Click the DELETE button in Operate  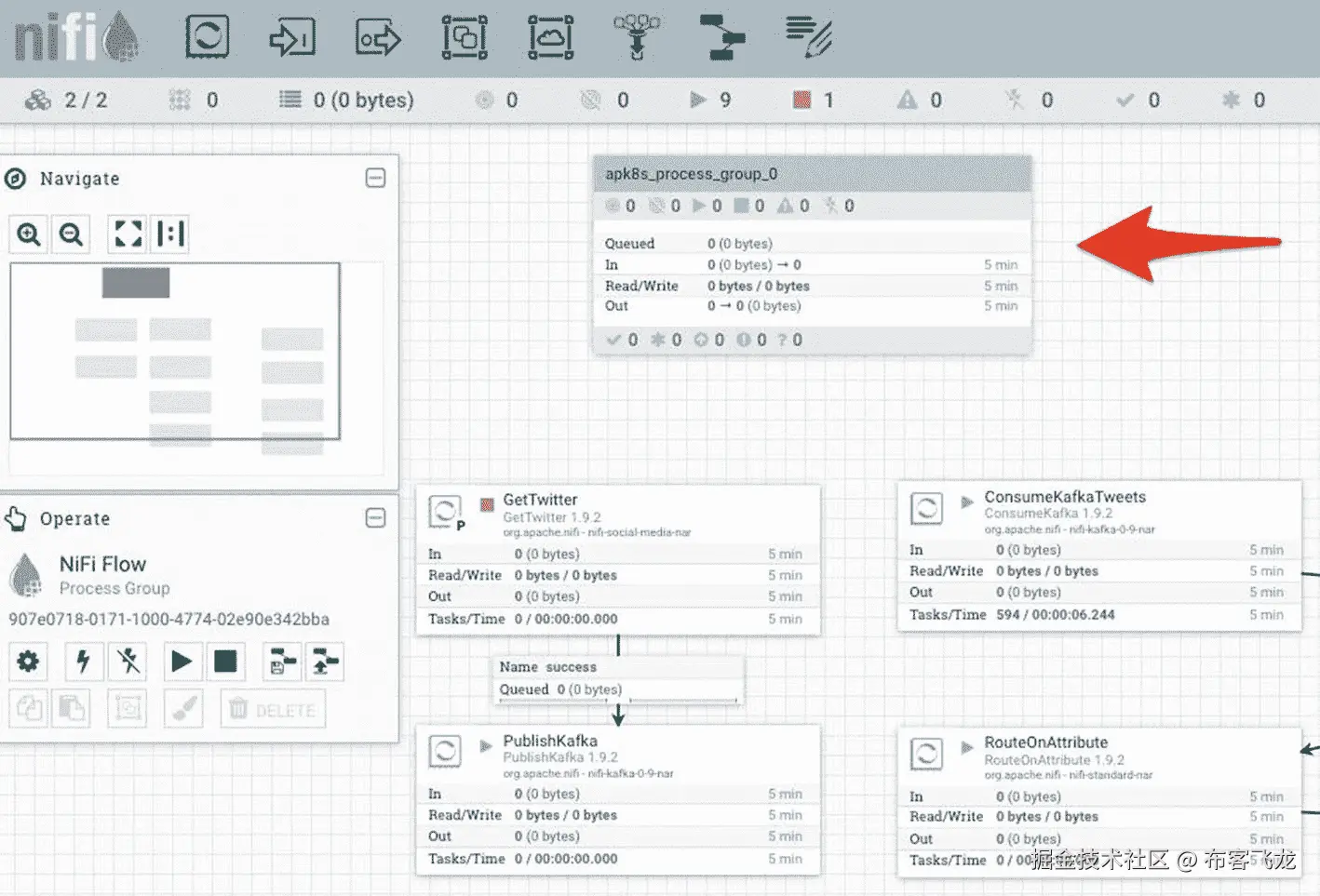273,709
